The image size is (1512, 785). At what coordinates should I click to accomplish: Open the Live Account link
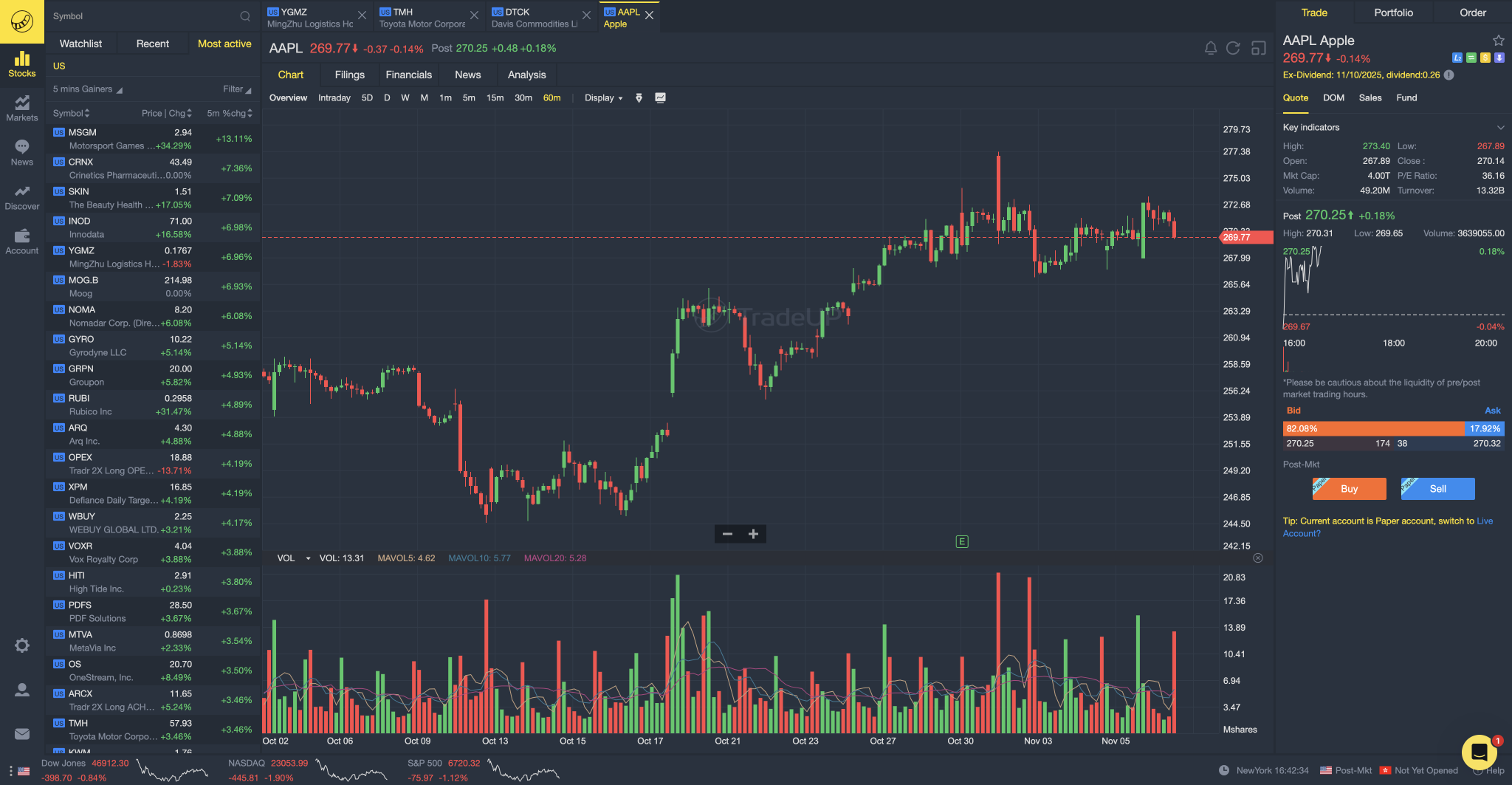click(x=1485, y=521)
